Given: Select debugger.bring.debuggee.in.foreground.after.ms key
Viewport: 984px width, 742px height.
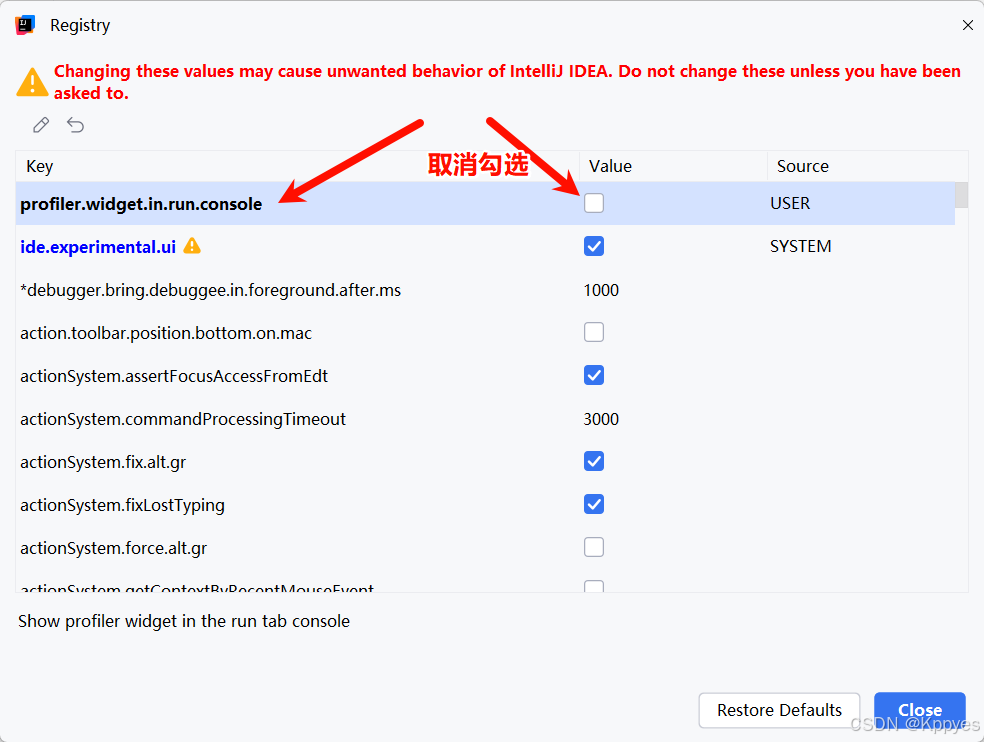Looking at the screenshot, I should pyautogui.click(x=210, y=290).
